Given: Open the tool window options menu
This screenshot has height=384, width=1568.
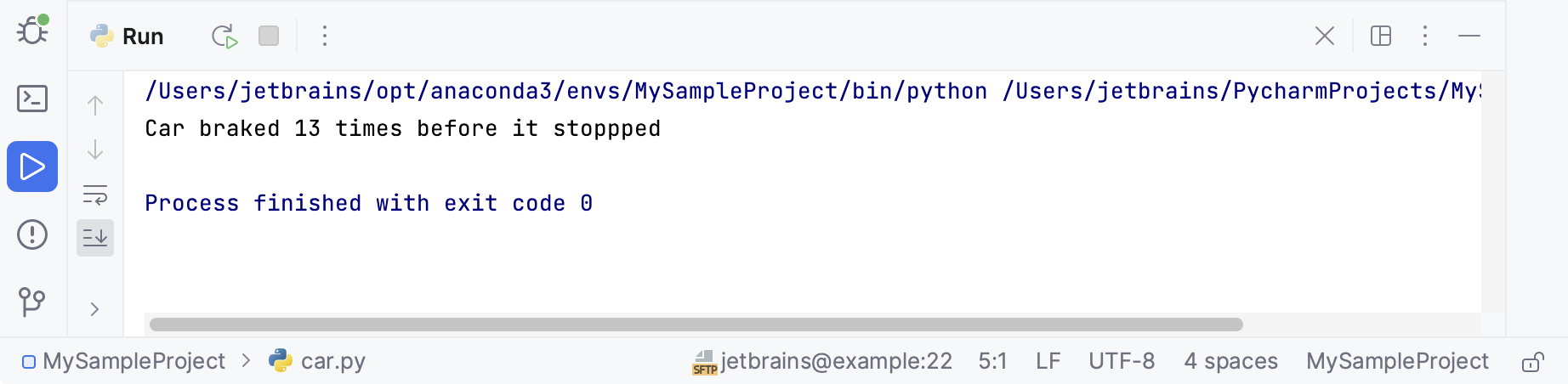Looking at the screenshot, I should pos(1425,36).
